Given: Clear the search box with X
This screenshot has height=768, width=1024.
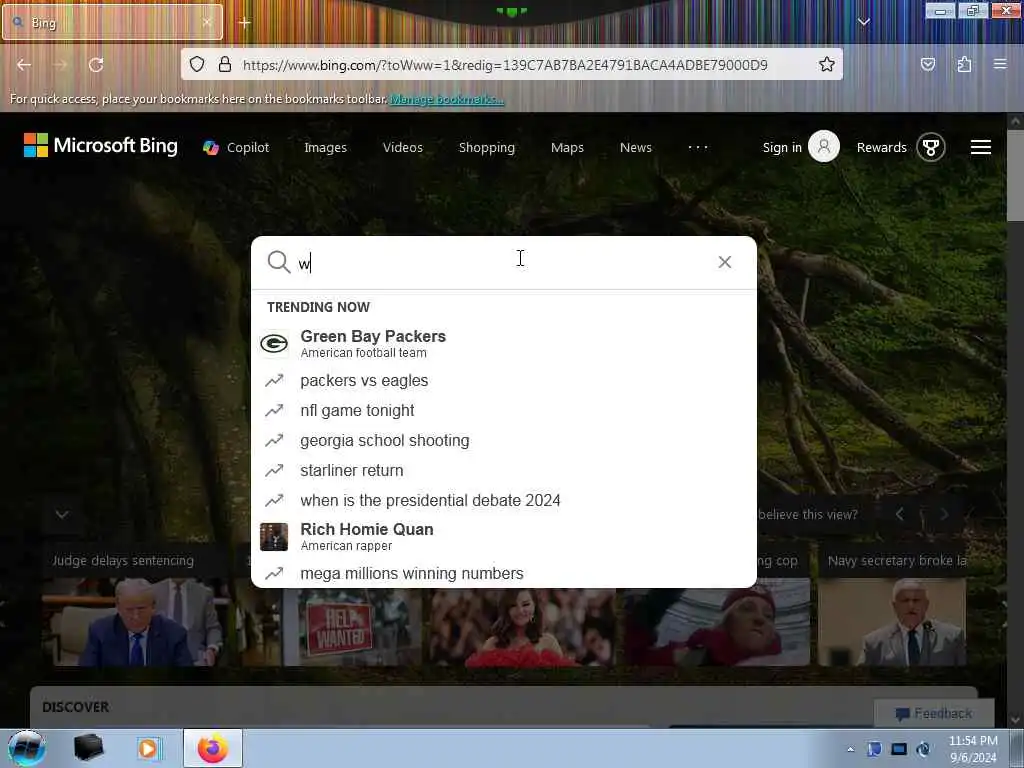Looking at the screenshot, I should point(724,262).
